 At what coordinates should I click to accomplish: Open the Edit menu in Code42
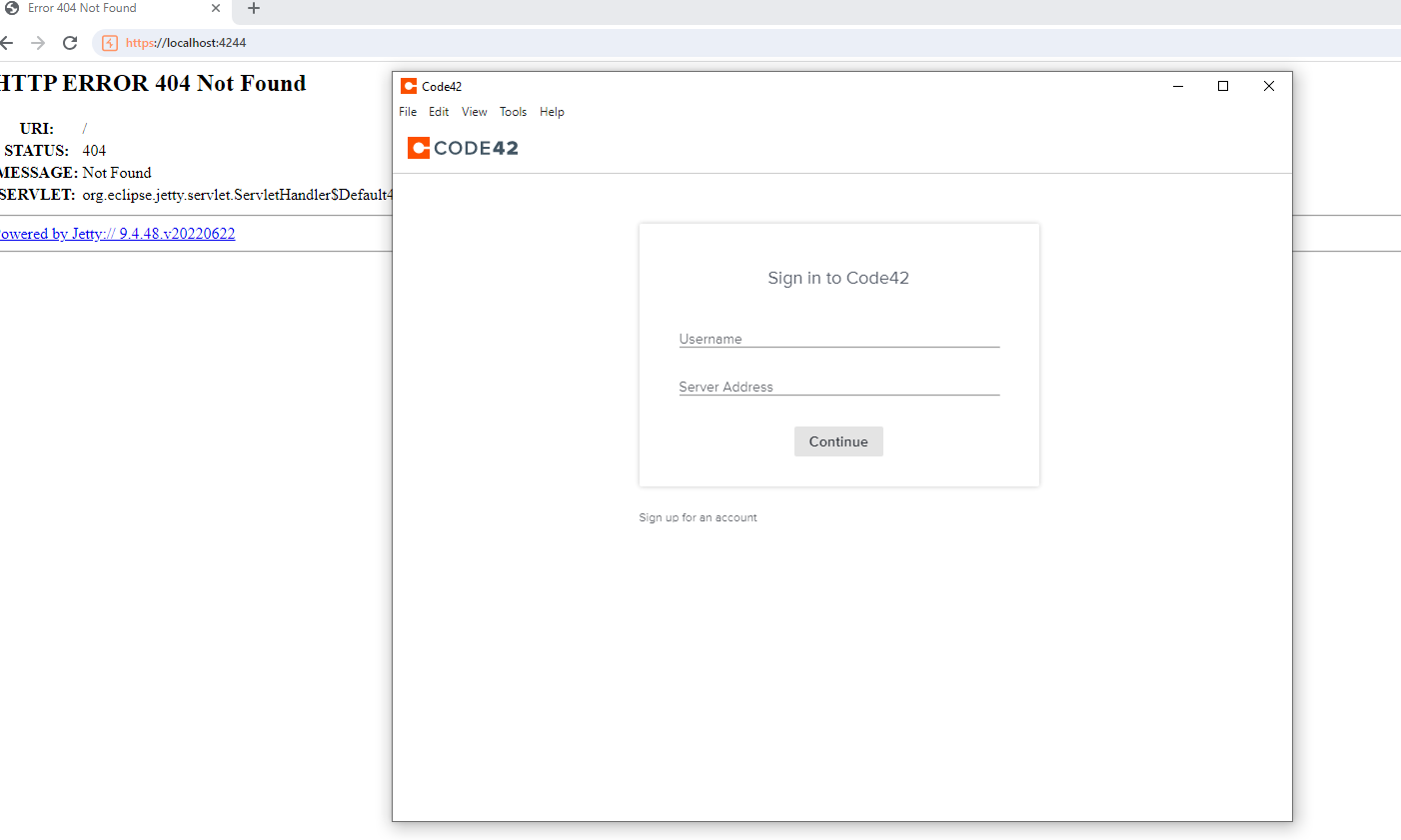(x=439, y=112)
